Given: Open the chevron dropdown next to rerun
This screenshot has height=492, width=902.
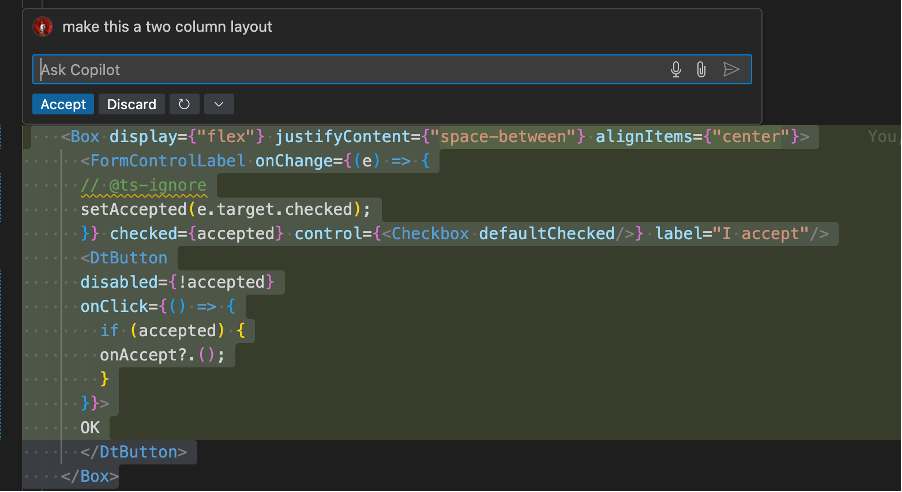Looking at the screenshot, I should point(219,104).
